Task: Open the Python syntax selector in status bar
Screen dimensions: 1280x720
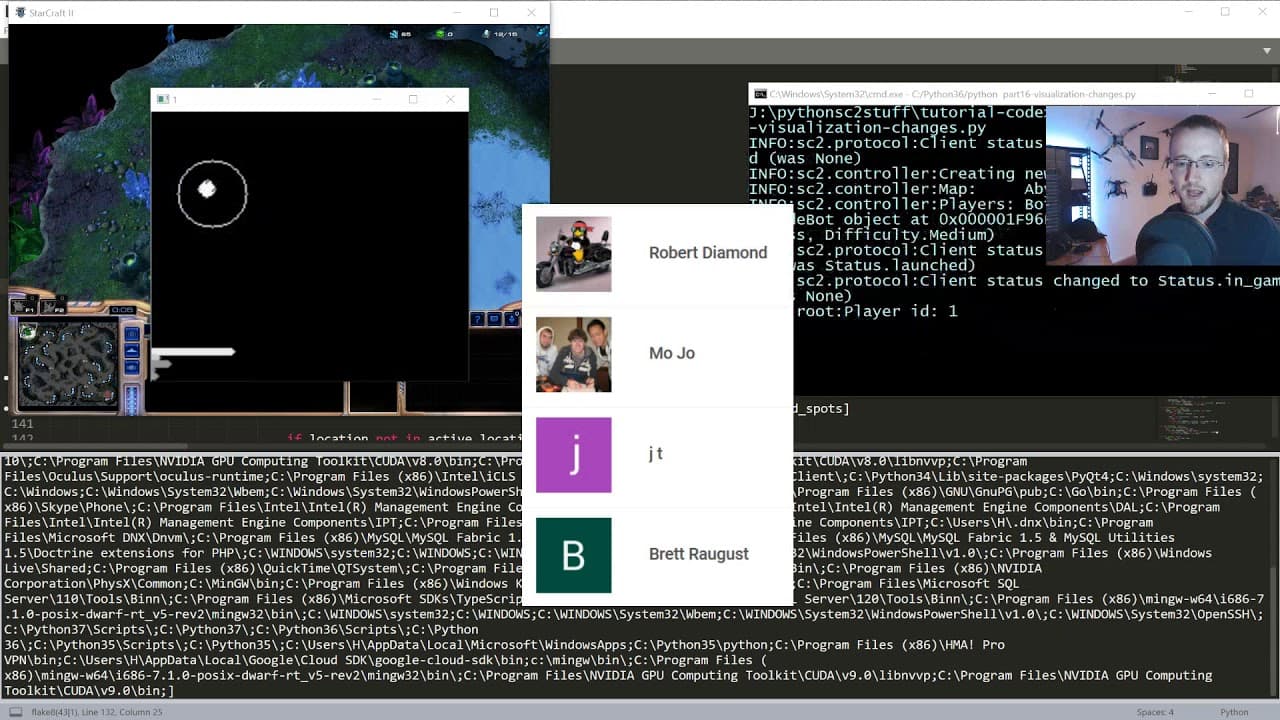Action: click(1234, 712)
